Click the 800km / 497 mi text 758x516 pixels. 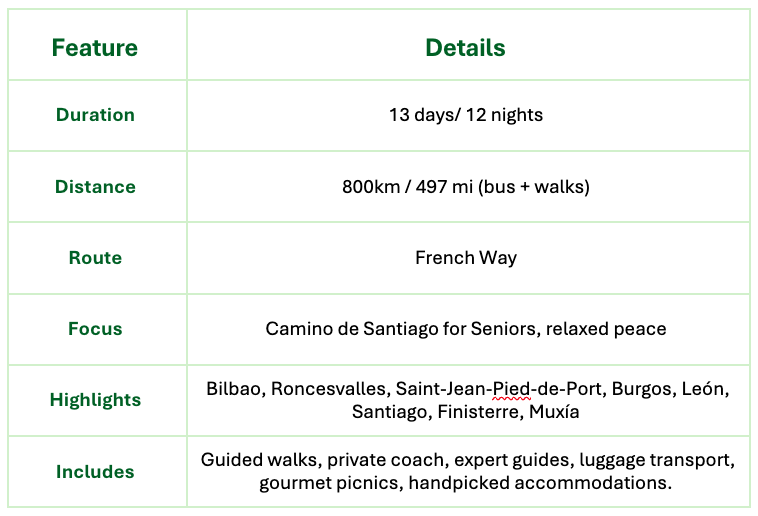coord(405,187)
